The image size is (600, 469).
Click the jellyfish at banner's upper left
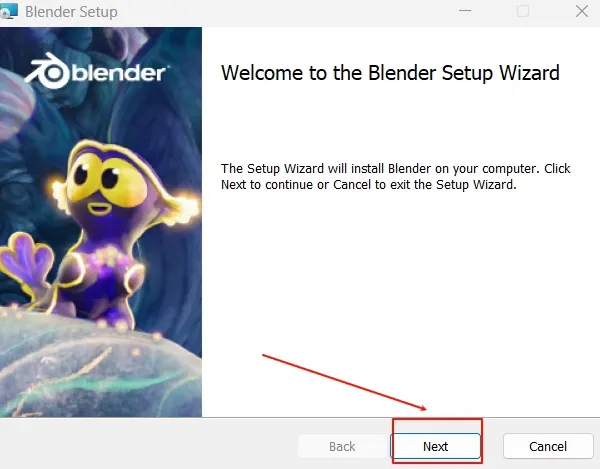click(x=15, y=103)
